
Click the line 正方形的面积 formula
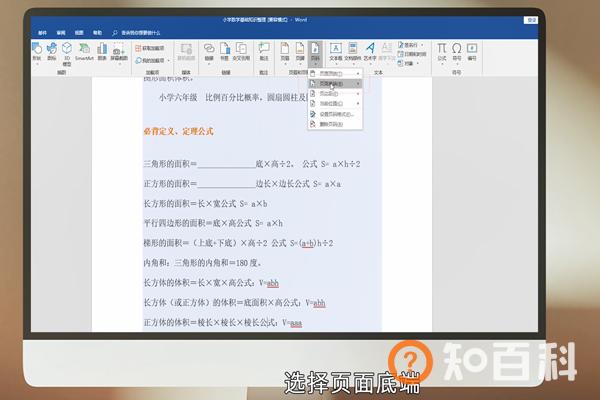[x=242, y=184]
